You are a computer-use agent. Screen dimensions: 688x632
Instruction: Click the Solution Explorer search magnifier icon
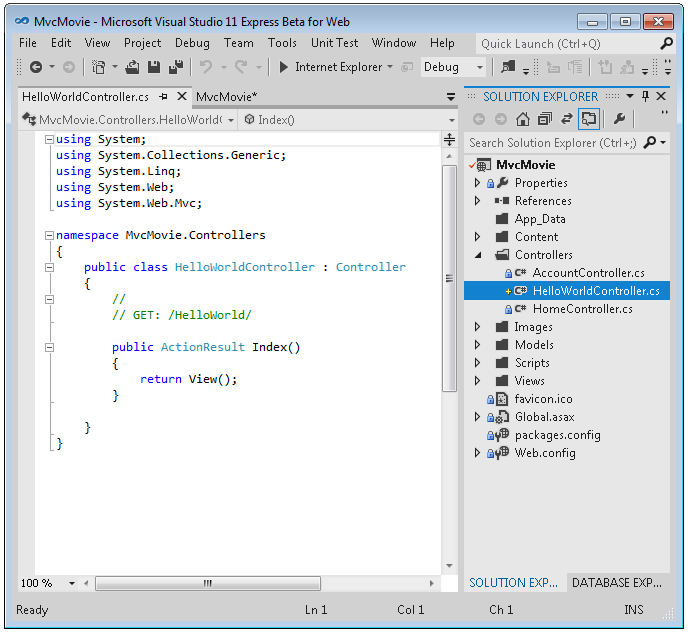point(650,142)
